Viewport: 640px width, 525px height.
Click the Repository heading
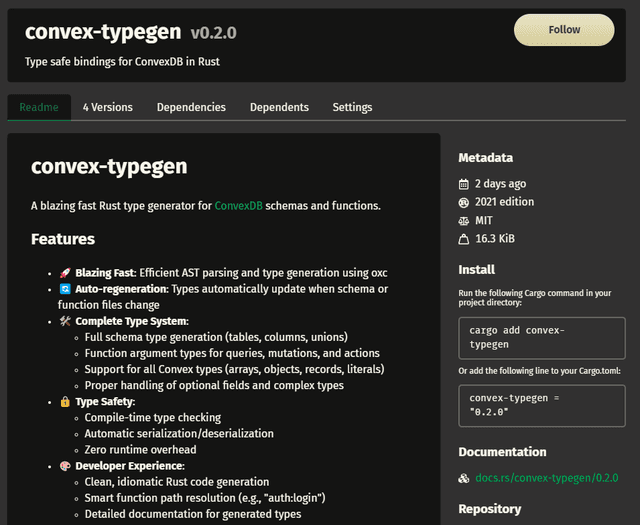[x=489, y=509]
